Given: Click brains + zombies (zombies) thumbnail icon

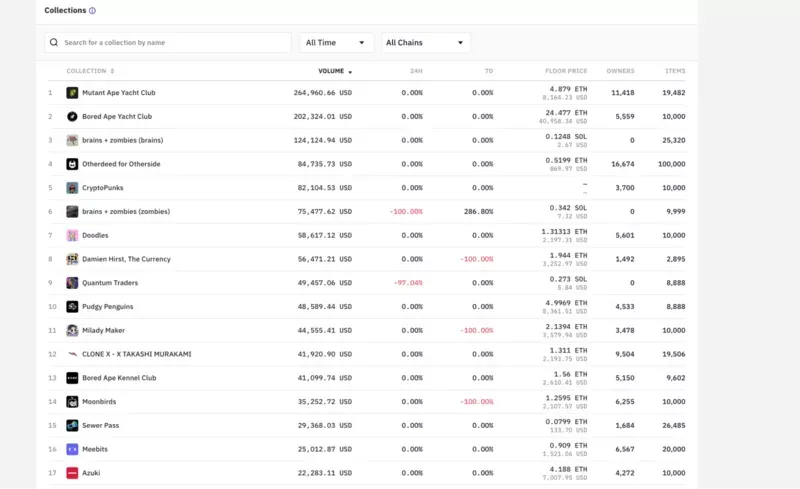Looking at the screenshot, I should (72, 211).
